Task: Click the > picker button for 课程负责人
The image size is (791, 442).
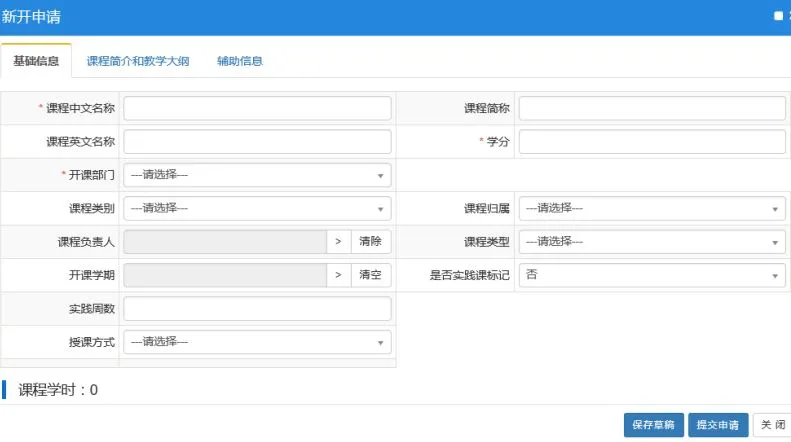Action: (338, 242)
